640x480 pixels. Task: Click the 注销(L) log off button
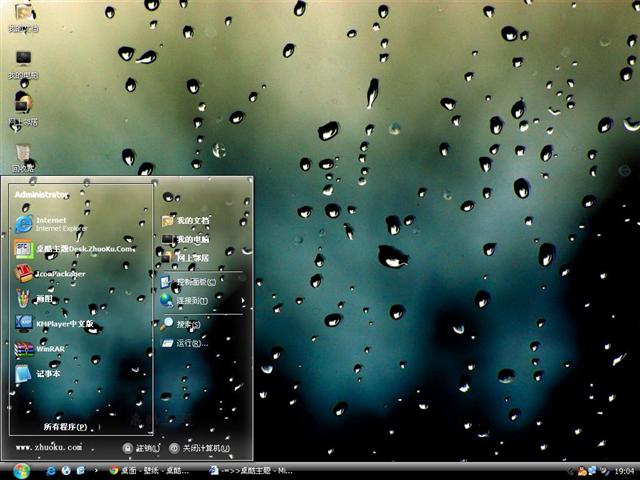tap(141, 449)
